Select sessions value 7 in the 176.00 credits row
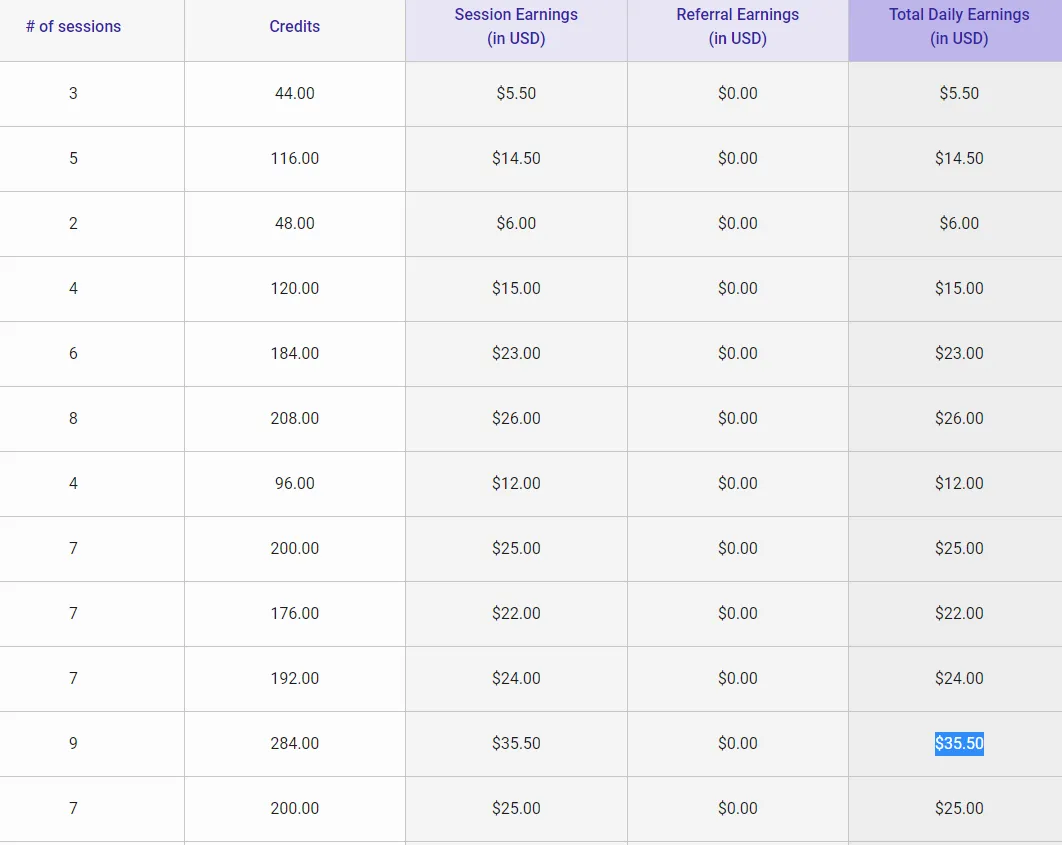1062x845 pixels. click(x=73, y=613)
